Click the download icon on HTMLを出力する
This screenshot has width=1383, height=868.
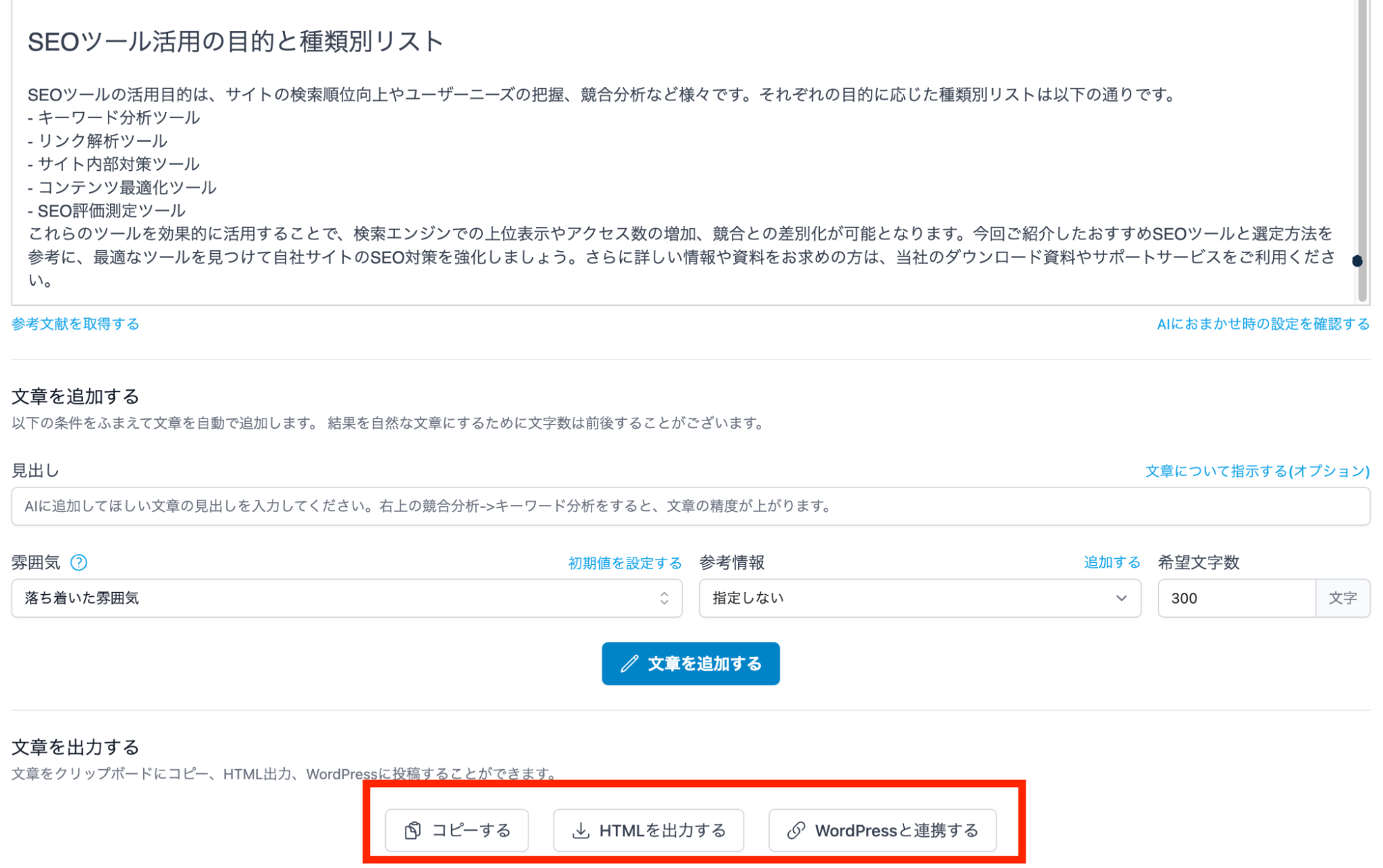tap(581, 830)
